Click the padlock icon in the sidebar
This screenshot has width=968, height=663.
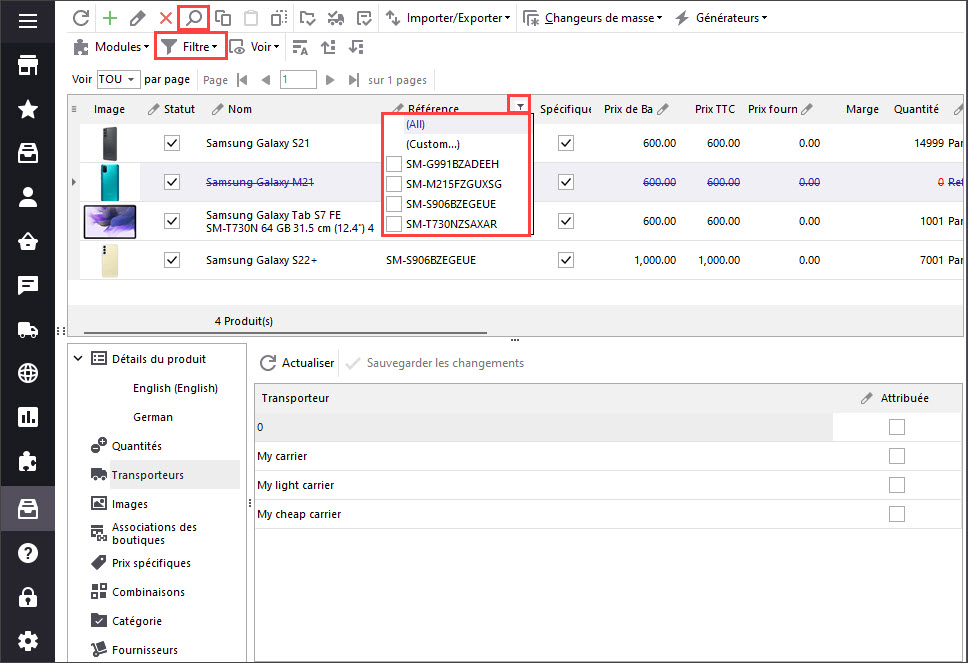point(28,597)
